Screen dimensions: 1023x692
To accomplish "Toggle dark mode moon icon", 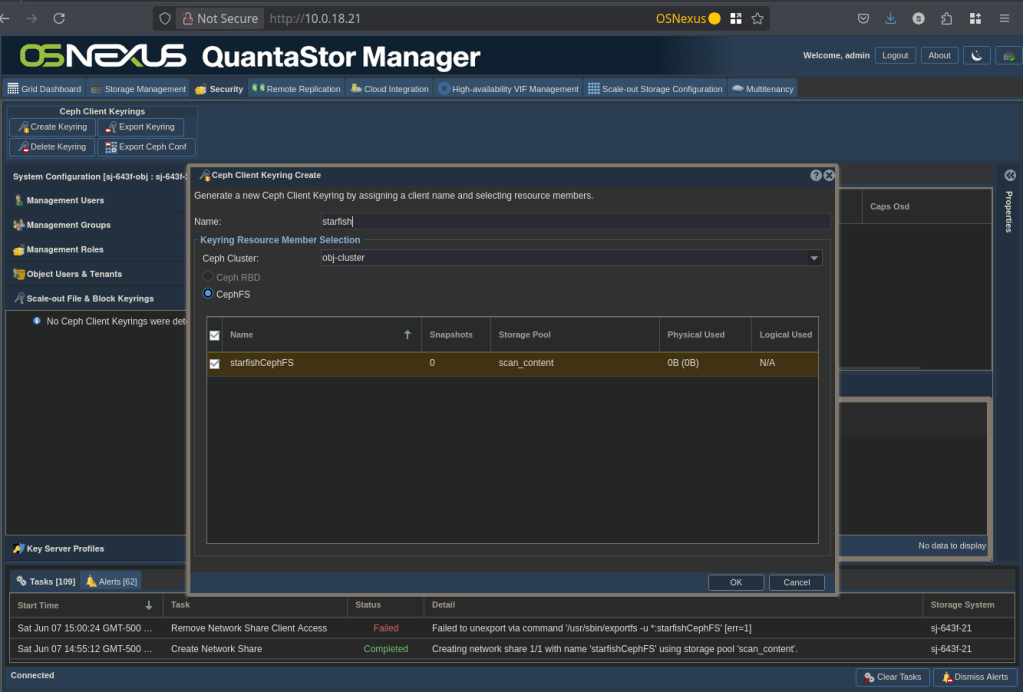I will click(x=977, y=56).
